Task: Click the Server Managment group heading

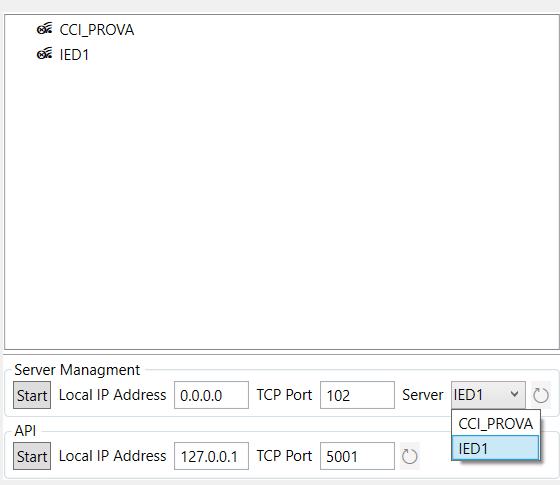Action: 77,370
